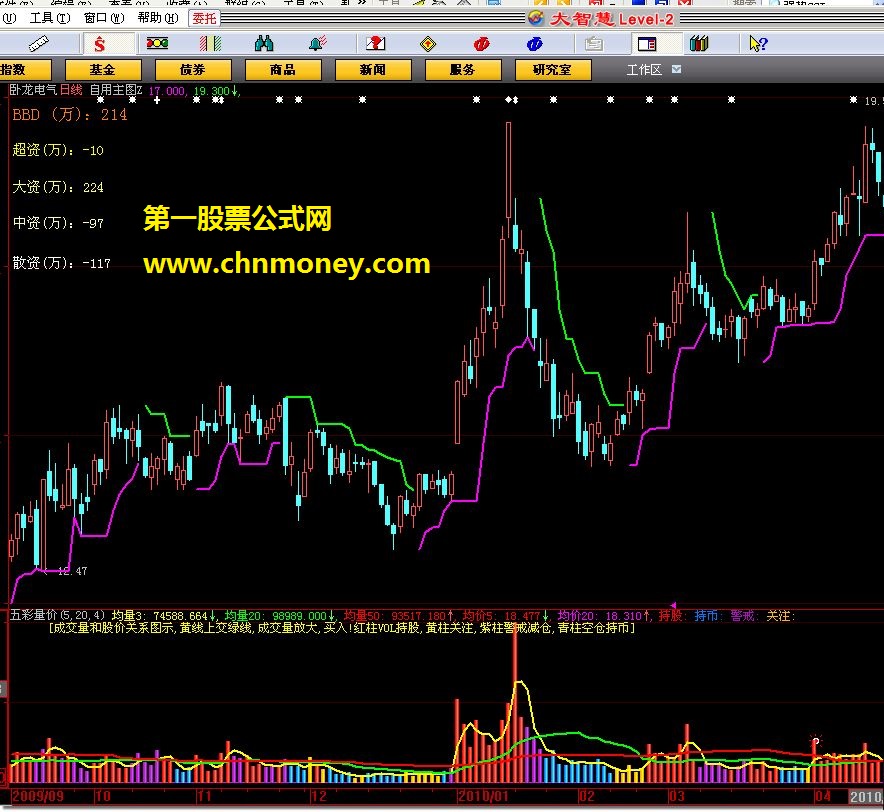Click the 超资(万): -10 value

[58, 150]
